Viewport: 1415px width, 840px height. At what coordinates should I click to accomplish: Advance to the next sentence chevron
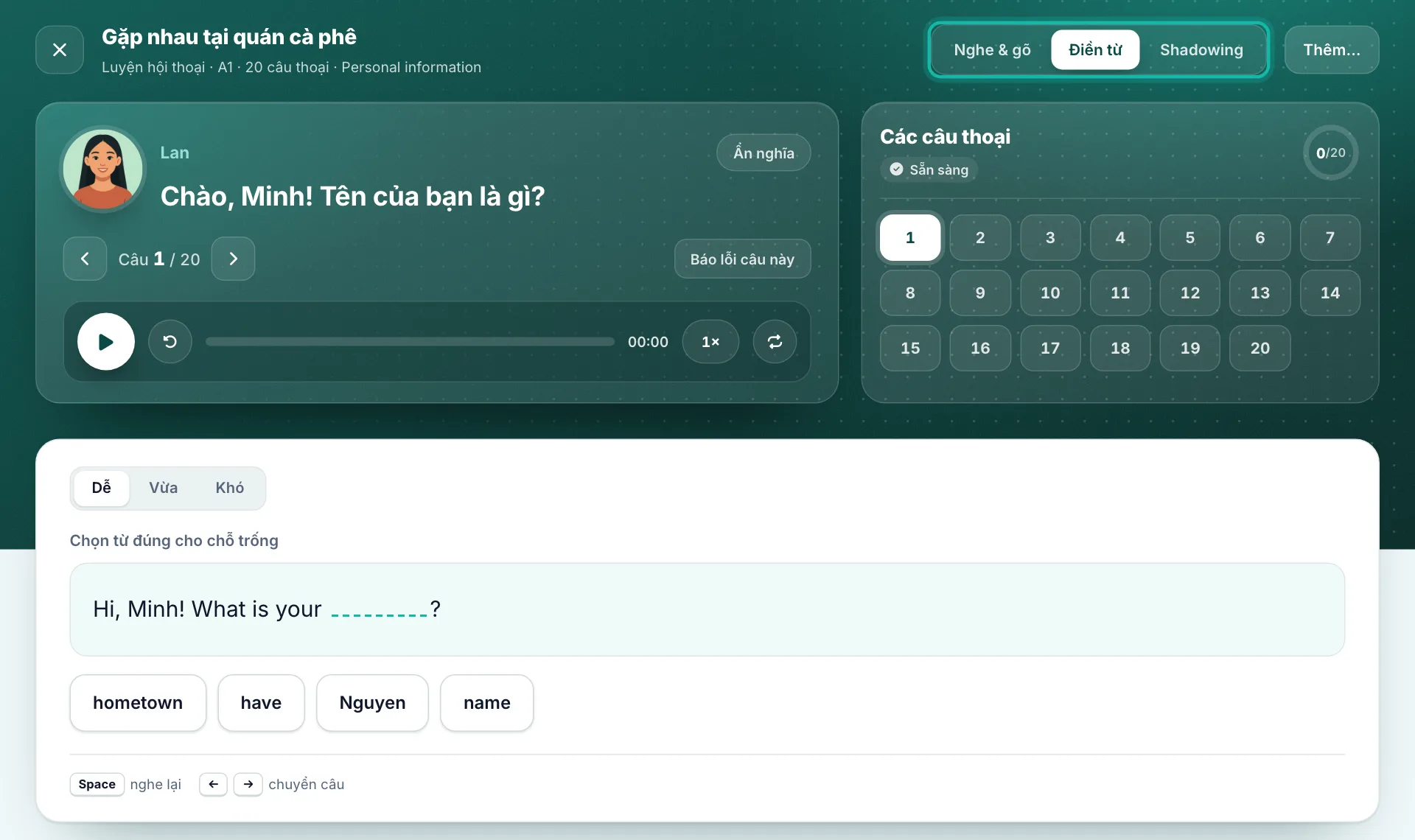point(233,259)
